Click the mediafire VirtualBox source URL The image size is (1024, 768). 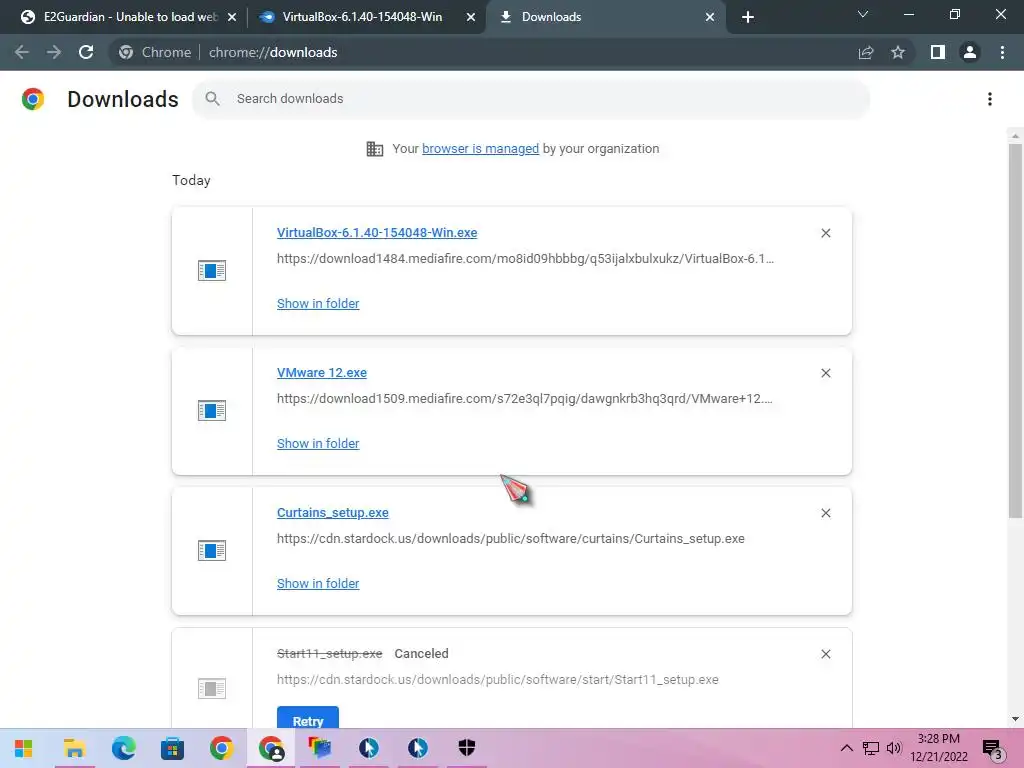pos(525,259)
